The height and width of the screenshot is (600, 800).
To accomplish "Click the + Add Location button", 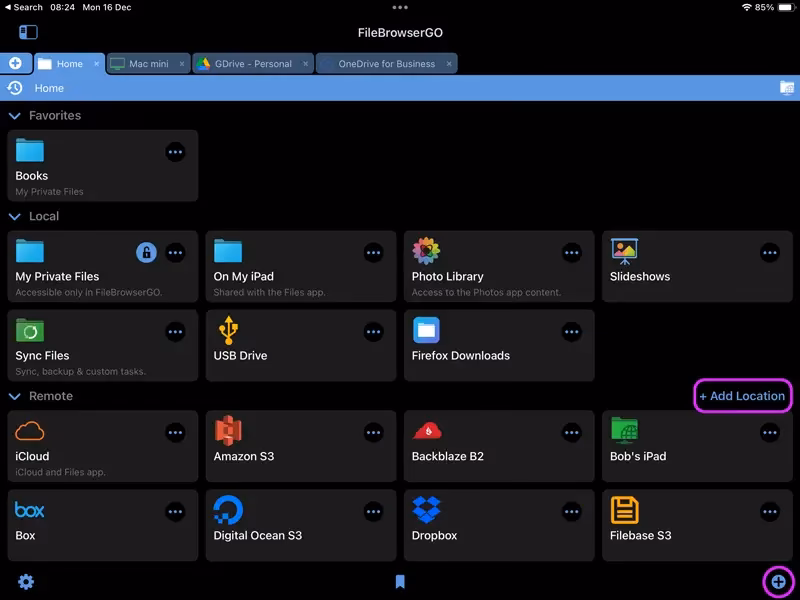I will click(742, 396).
